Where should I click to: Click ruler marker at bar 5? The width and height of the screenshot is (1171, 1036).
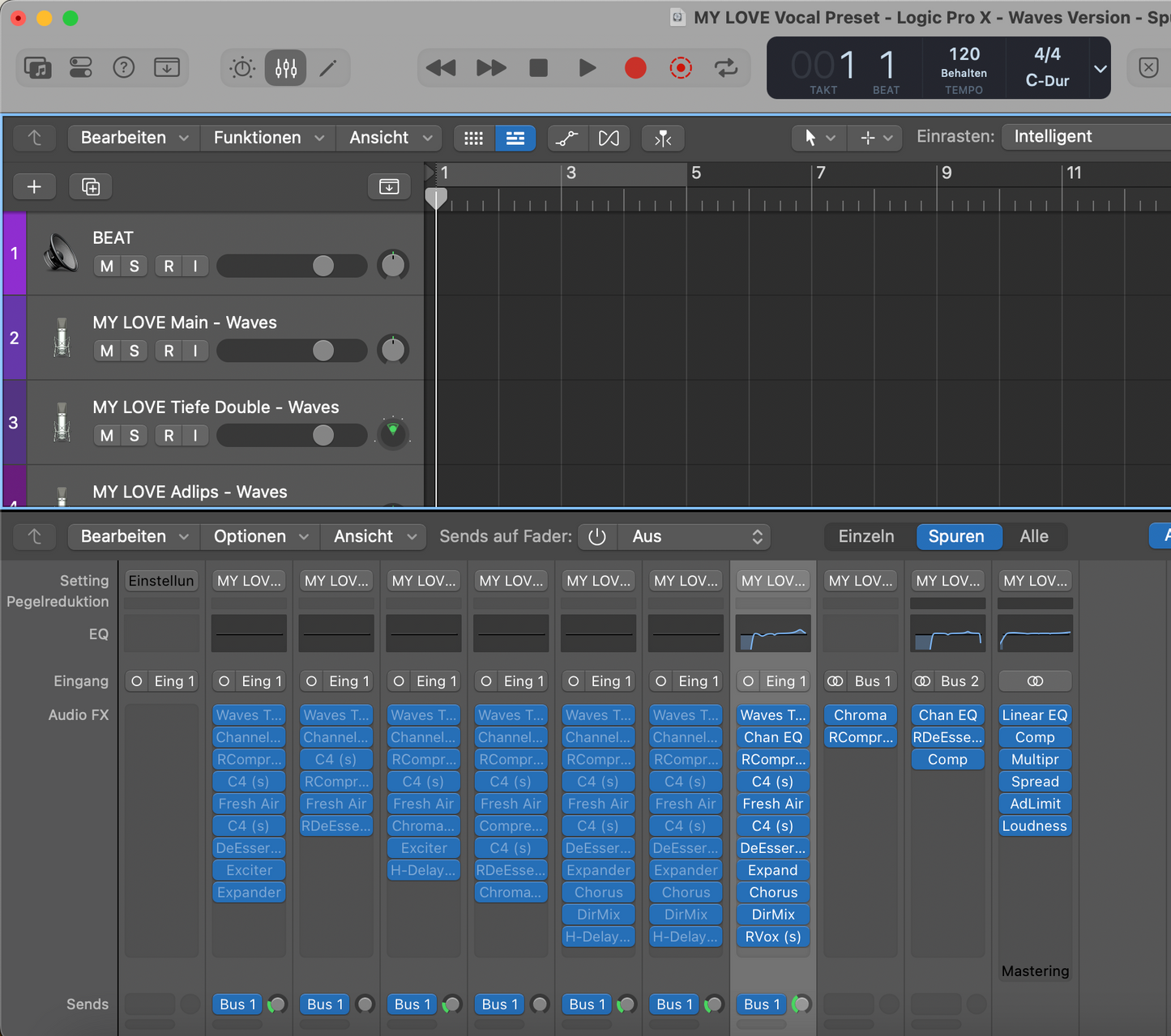(x=695, y=173)
